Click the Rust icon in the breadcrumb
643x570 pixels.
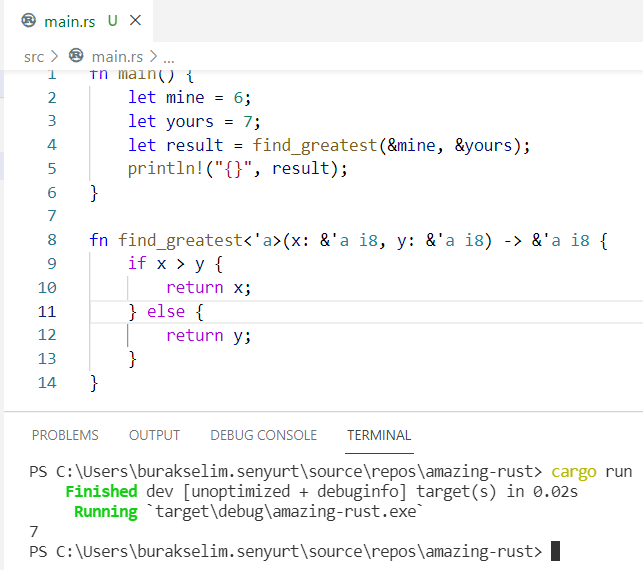coord(76,57)
